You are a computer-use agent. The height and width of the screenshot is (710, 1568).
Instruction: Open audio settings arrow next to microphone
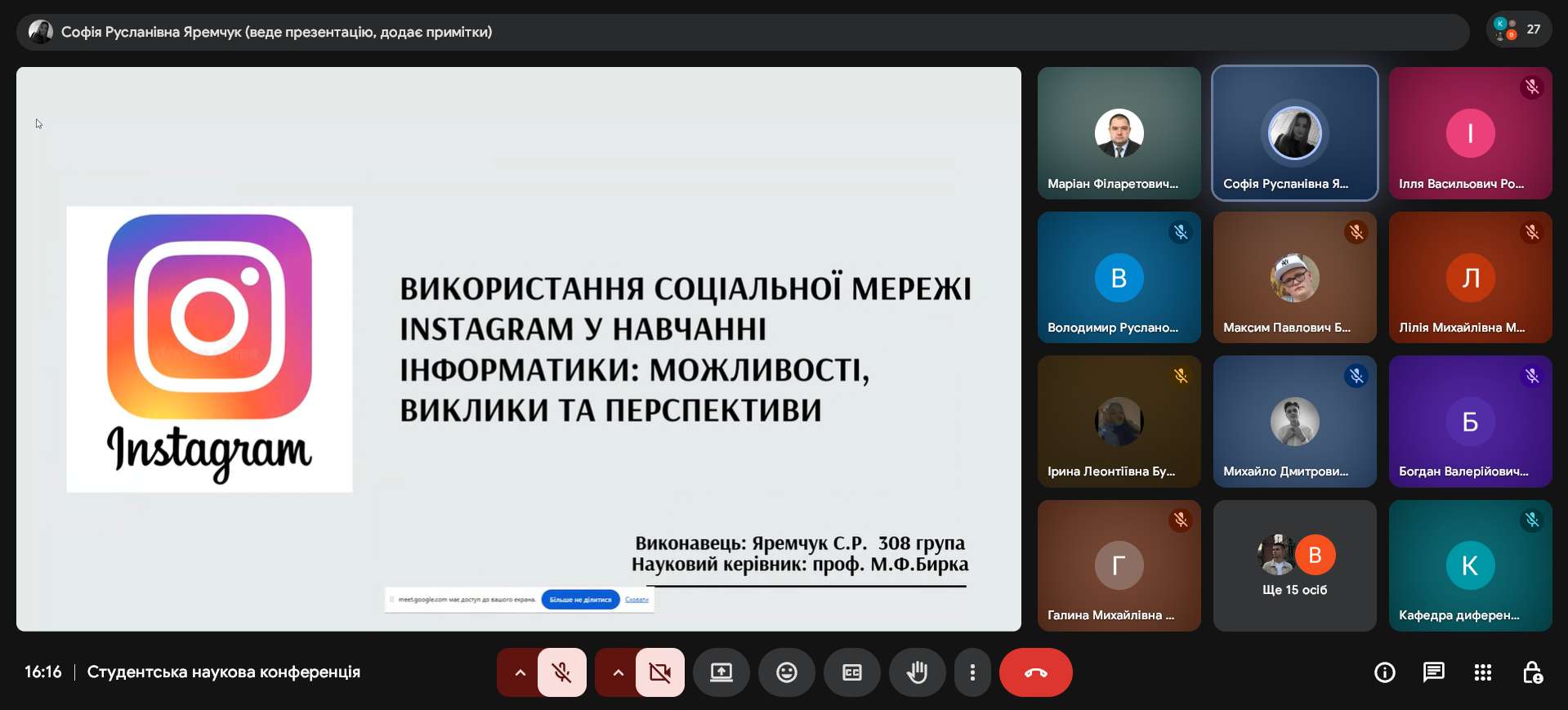pyautogui.click(x=519, y=672)
